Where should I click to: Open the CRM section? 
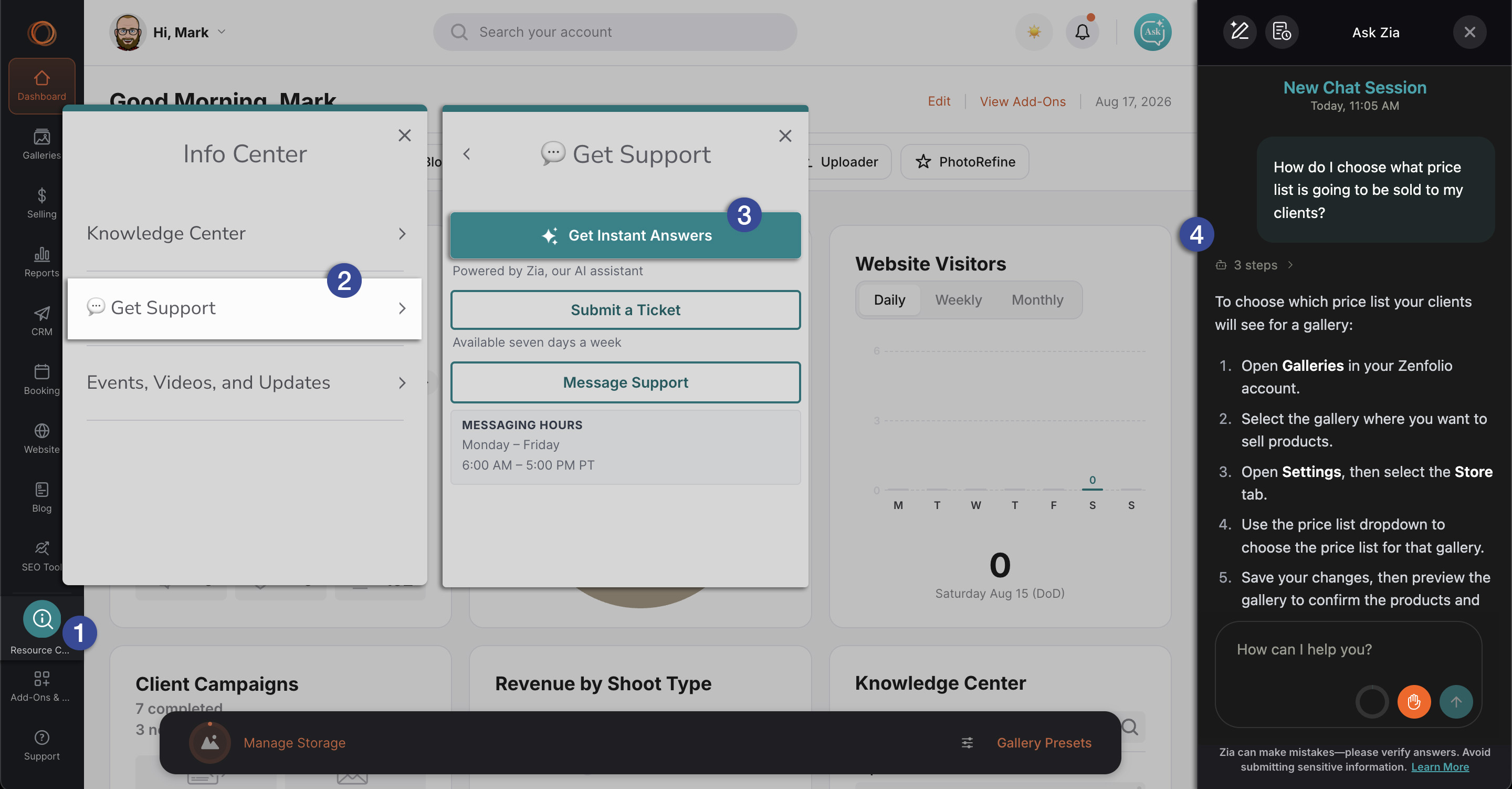click(41, 320)
